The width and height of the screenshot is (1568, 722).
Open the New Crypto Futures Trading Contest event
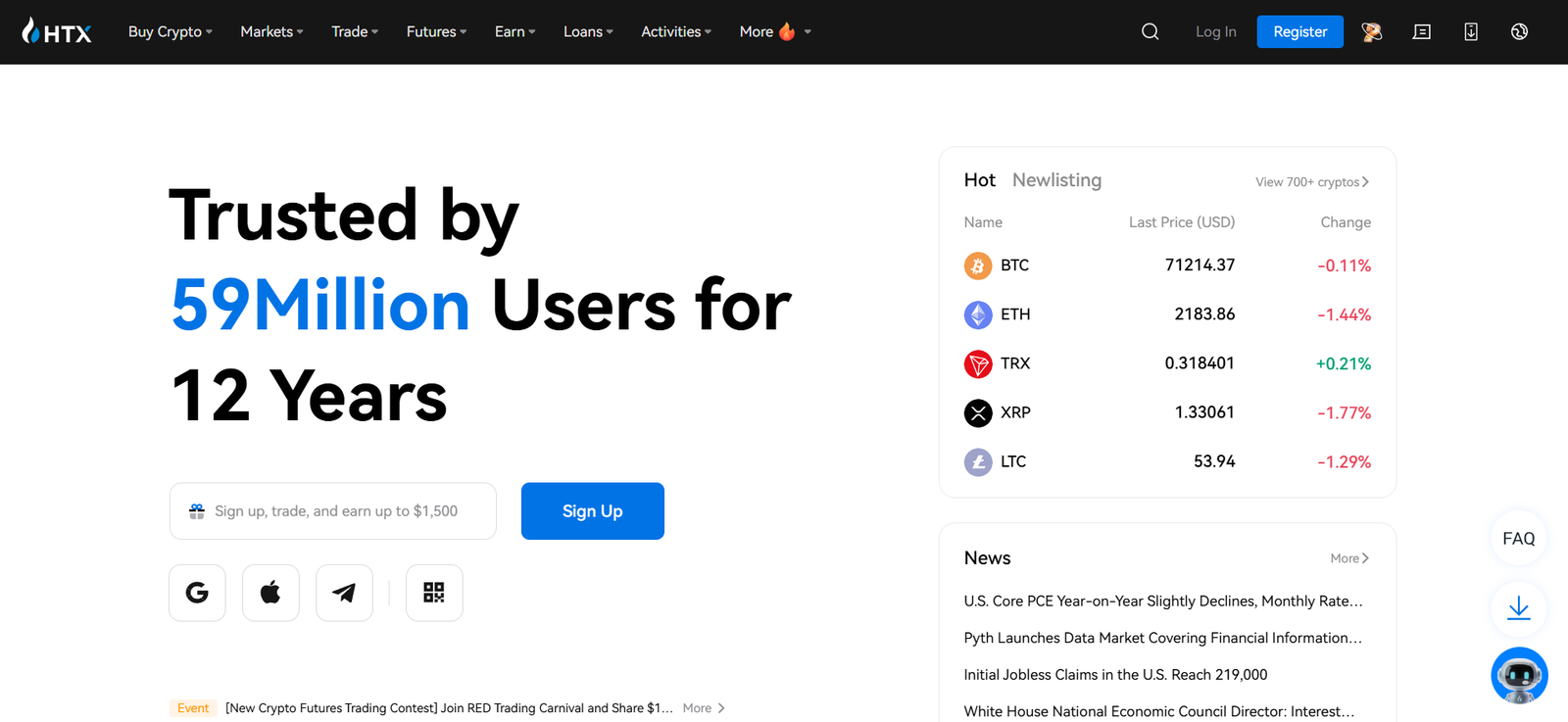pyautogui.click(x=449, y=708)
